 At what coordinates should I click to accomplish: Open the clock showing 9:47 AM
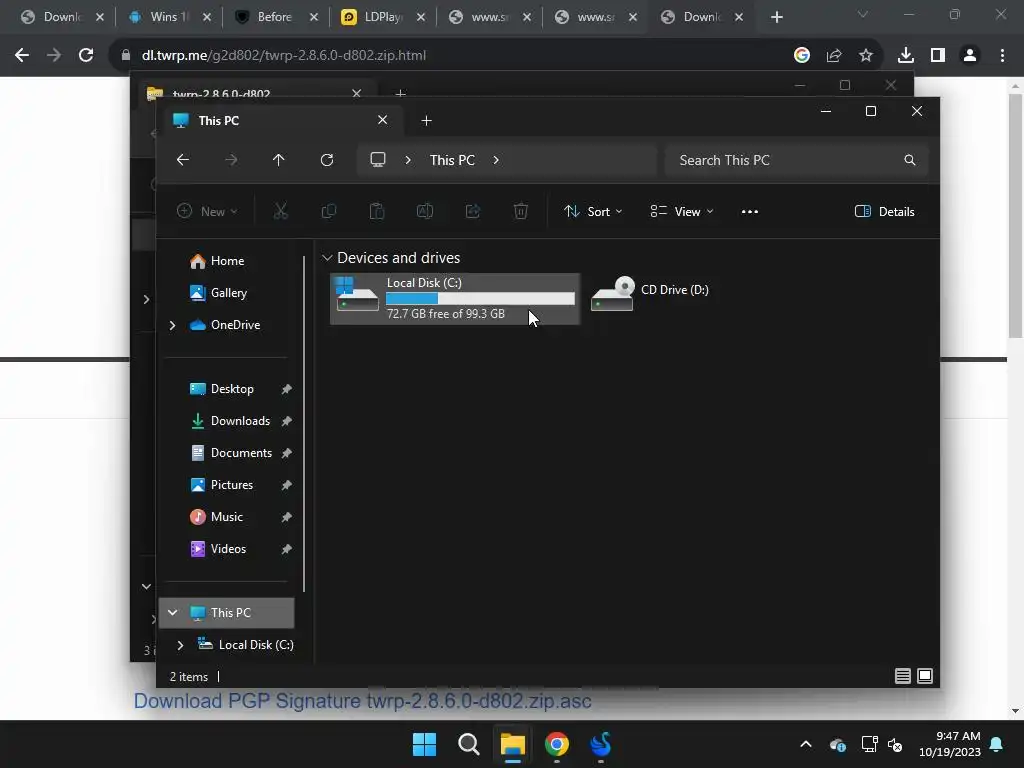pos(950,744)
